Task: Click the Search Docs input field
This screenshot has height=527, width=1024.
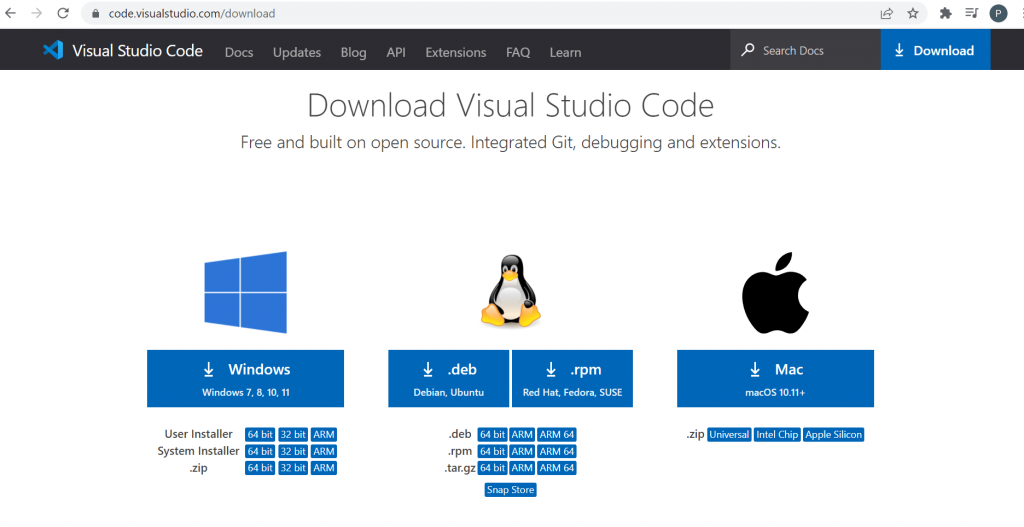Action: (805, 50)
